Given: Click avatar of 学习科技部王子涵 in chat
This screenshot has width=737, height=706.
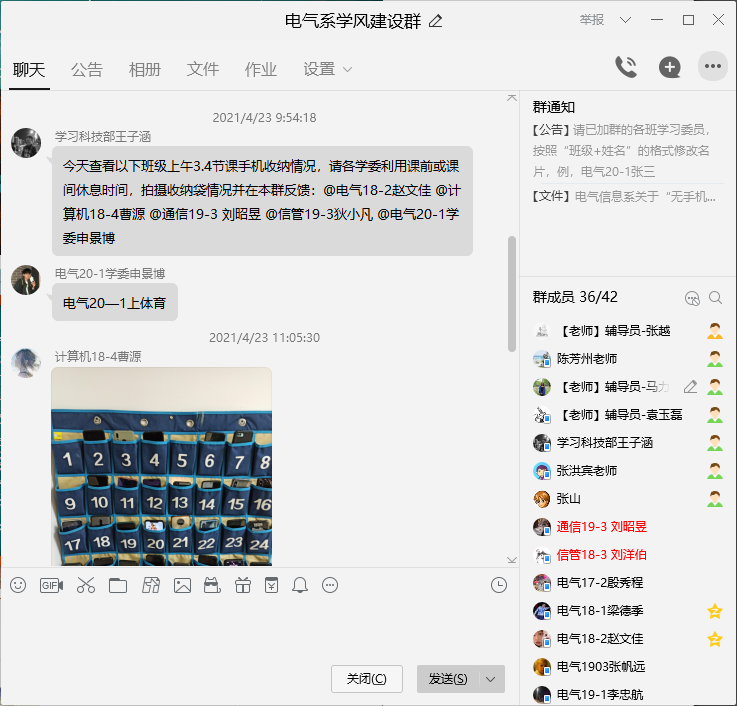Looking at the screenshot, I should [26, 143].
